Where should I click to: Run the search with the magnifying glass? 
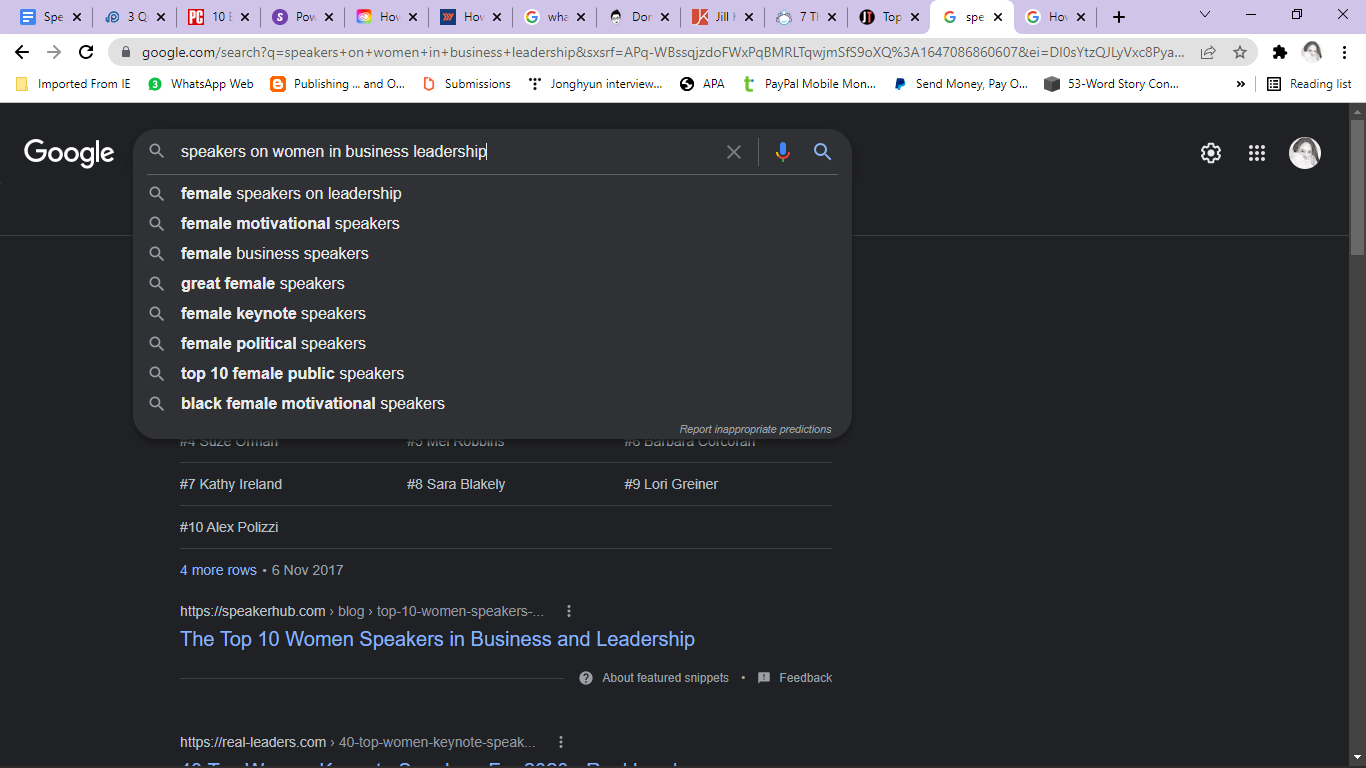[822, 151]
